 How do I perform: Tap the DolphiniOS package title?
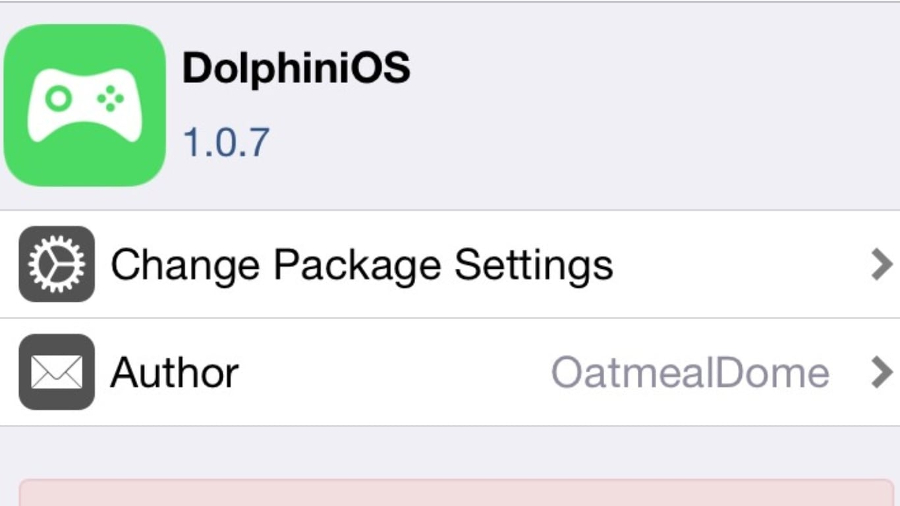pyautogui.click(x=296, y=69)
